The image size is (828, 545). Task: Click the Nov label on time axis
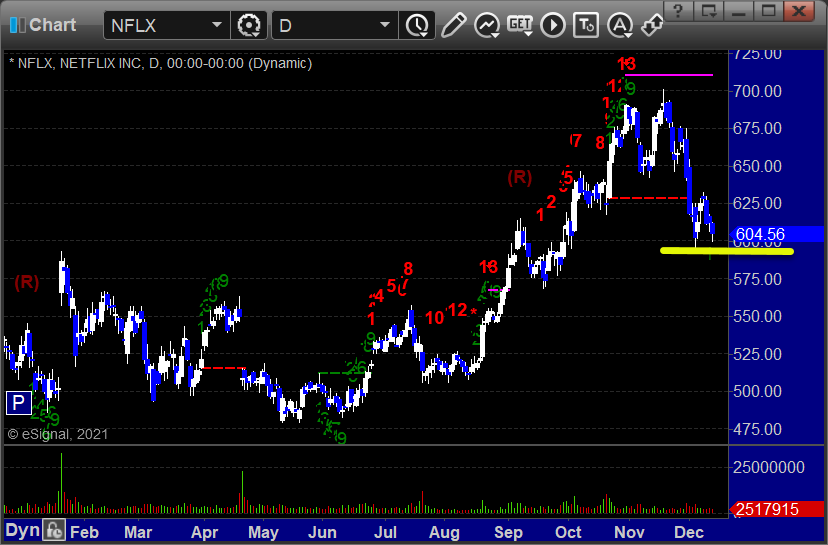point(629,532)
